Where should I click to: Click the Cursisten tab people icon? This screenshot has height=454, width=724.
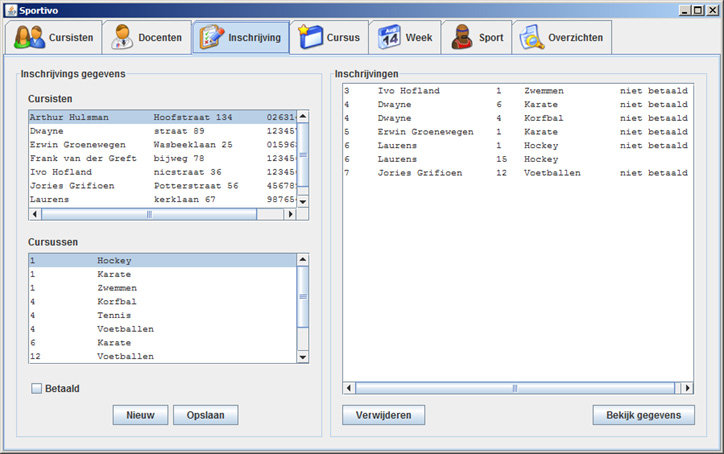pos(29,38)
